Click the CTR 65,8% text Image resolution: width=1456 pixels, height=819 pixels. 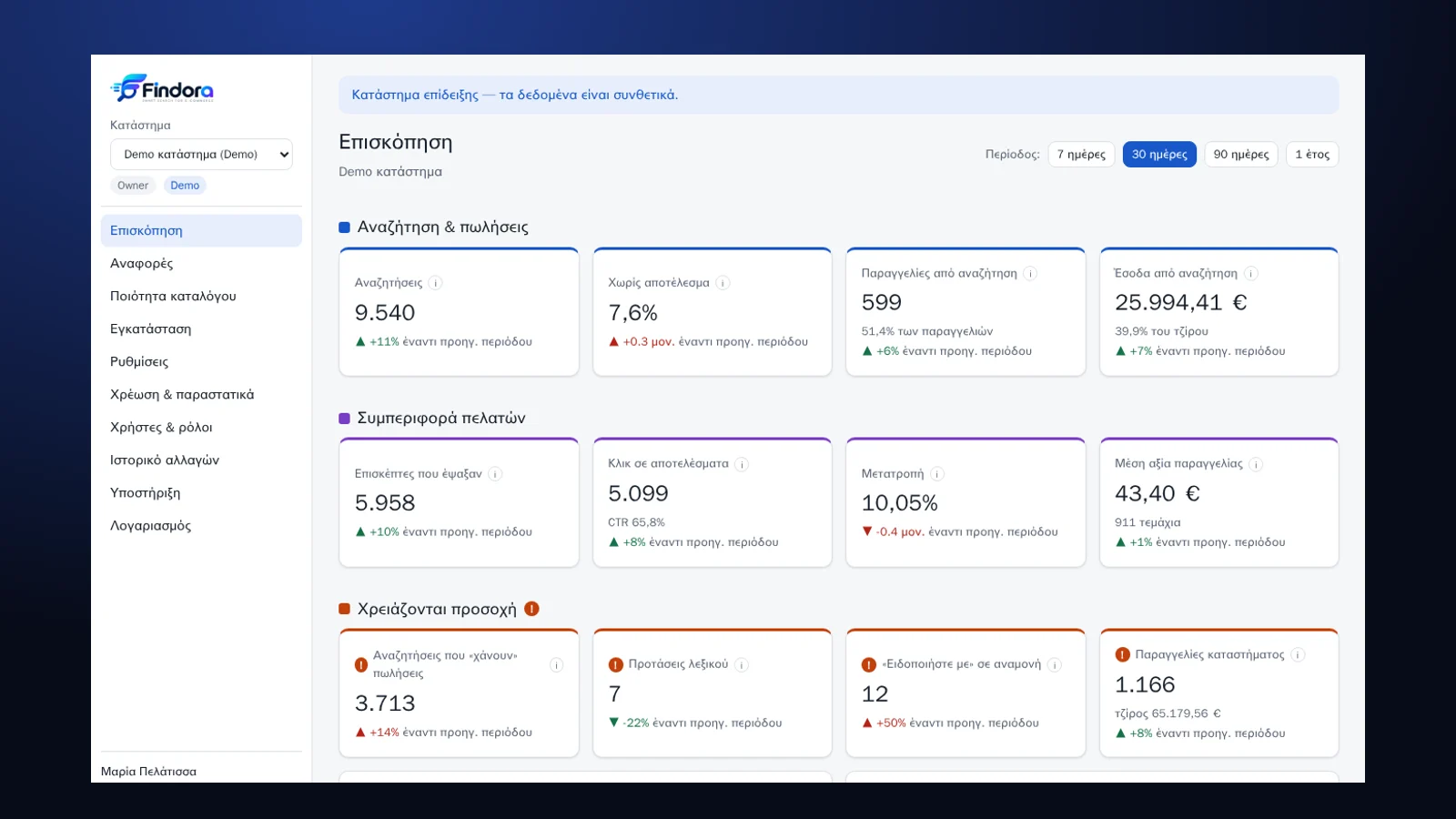pos(636,523)
